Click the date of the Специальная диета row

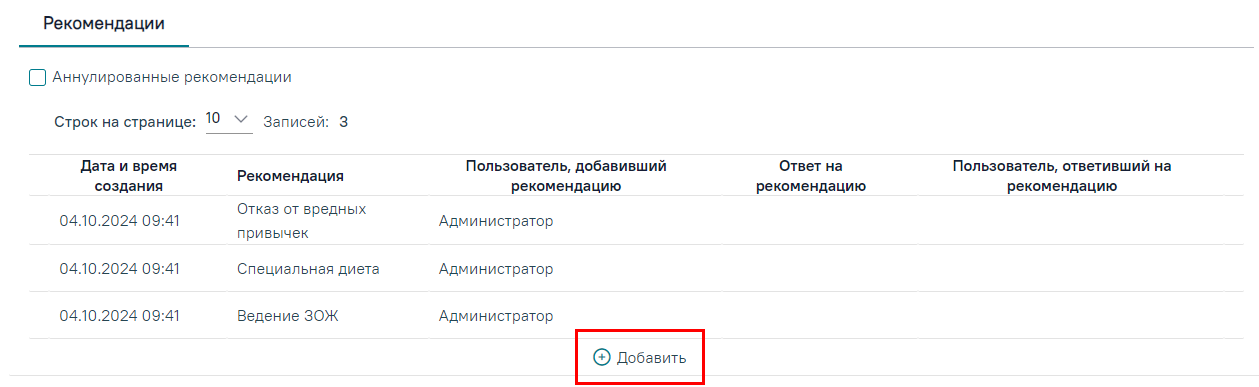[119, 269]
